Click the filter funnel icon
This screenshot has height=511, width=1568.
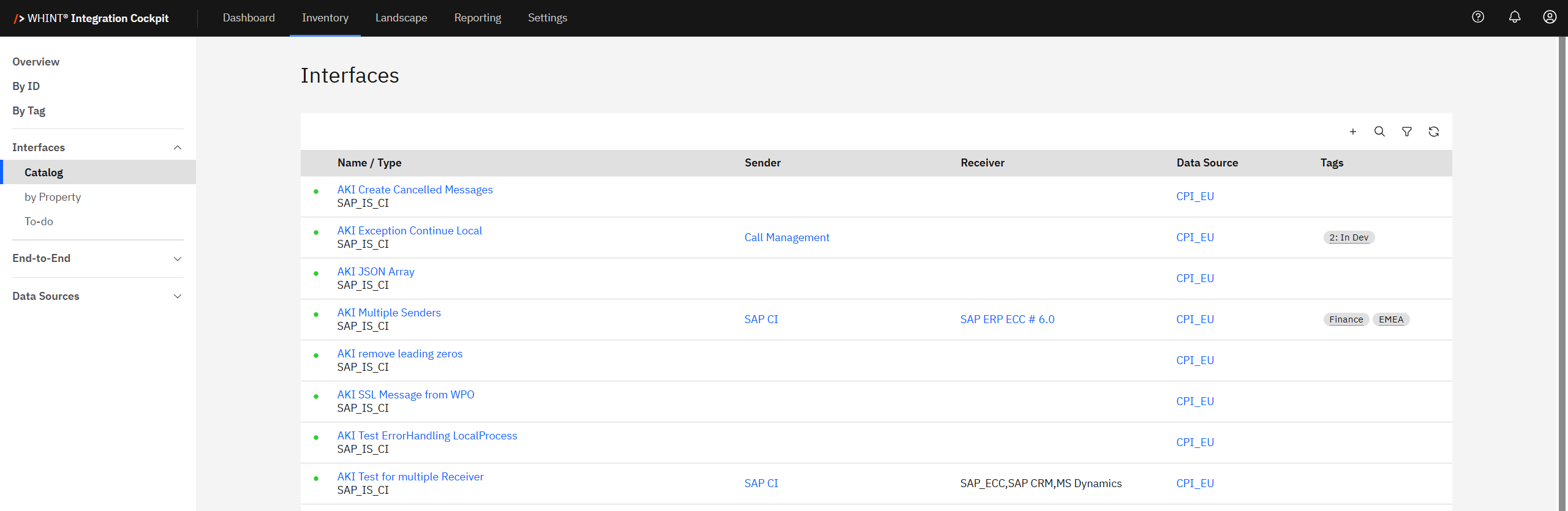1407,132
